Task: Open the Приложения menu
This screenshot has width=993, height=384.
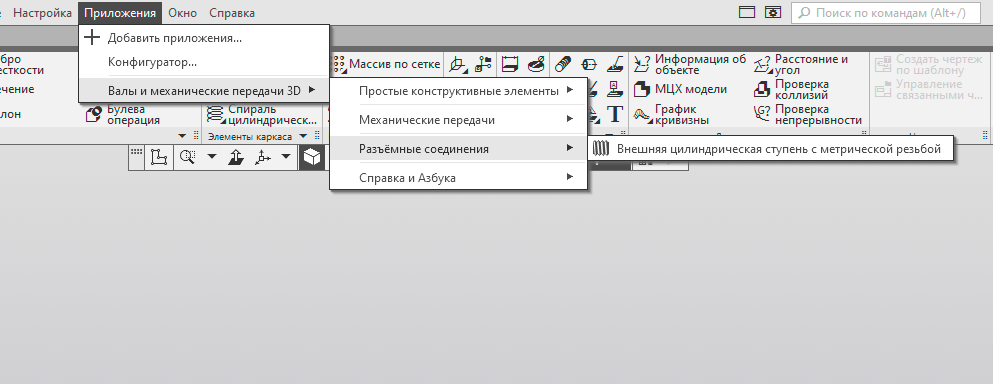Action: coord(120,13)
